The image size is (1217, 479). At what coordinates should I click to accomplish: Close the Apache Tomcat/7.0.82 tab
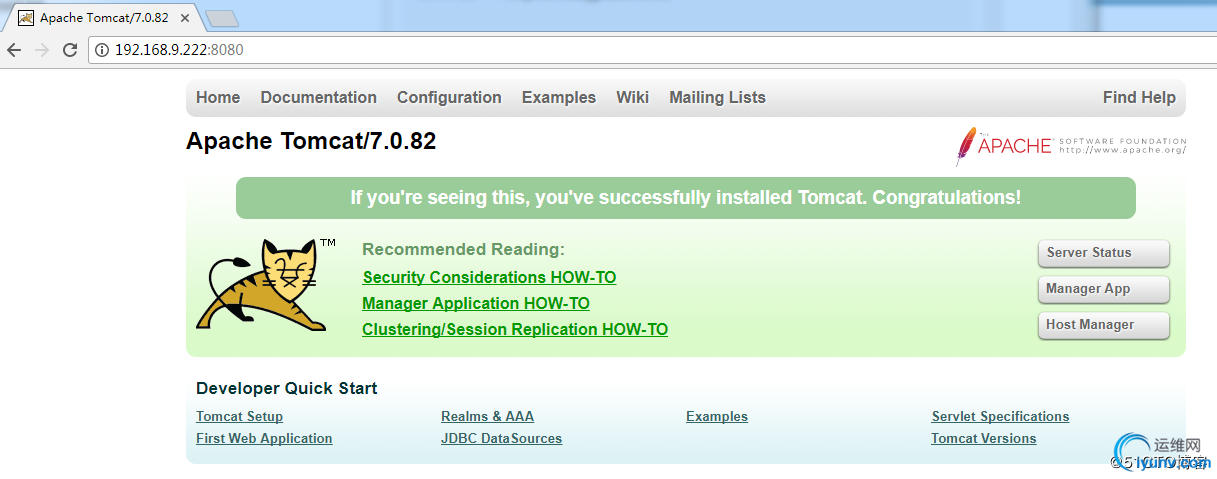coord(186,18)
